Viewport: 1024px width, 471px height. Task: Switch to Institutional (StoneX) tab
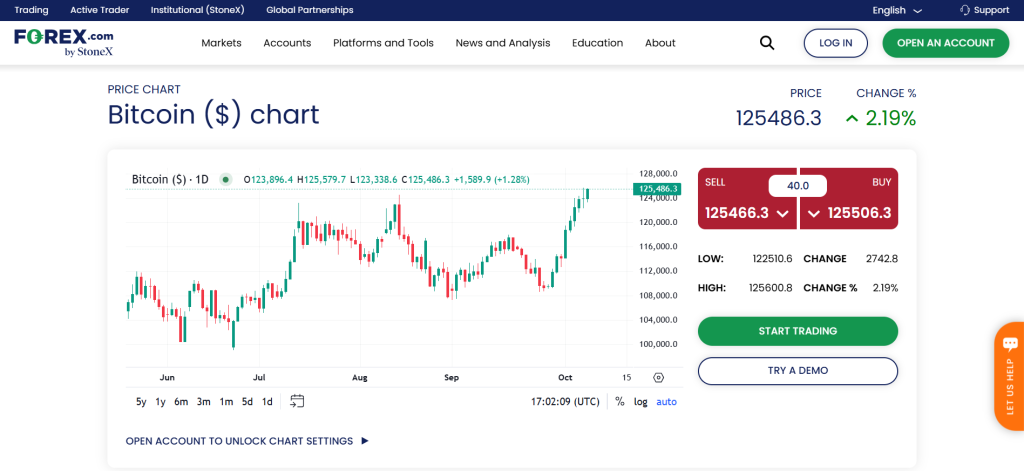tap(198, 10)
